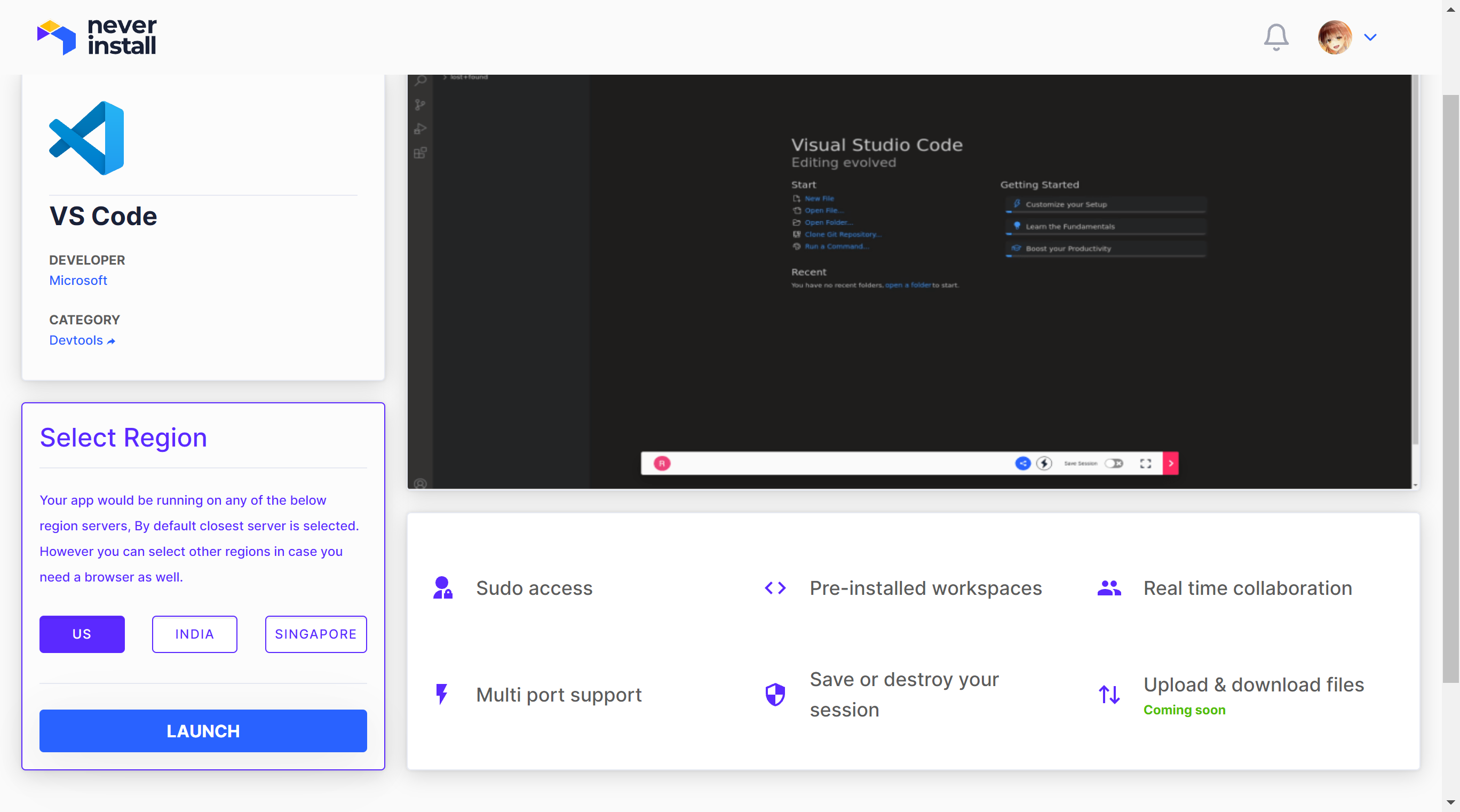The image size is (1460, 812).
Task: Expand the pink arrow on preview toolbar
Action: point(1170,463)
